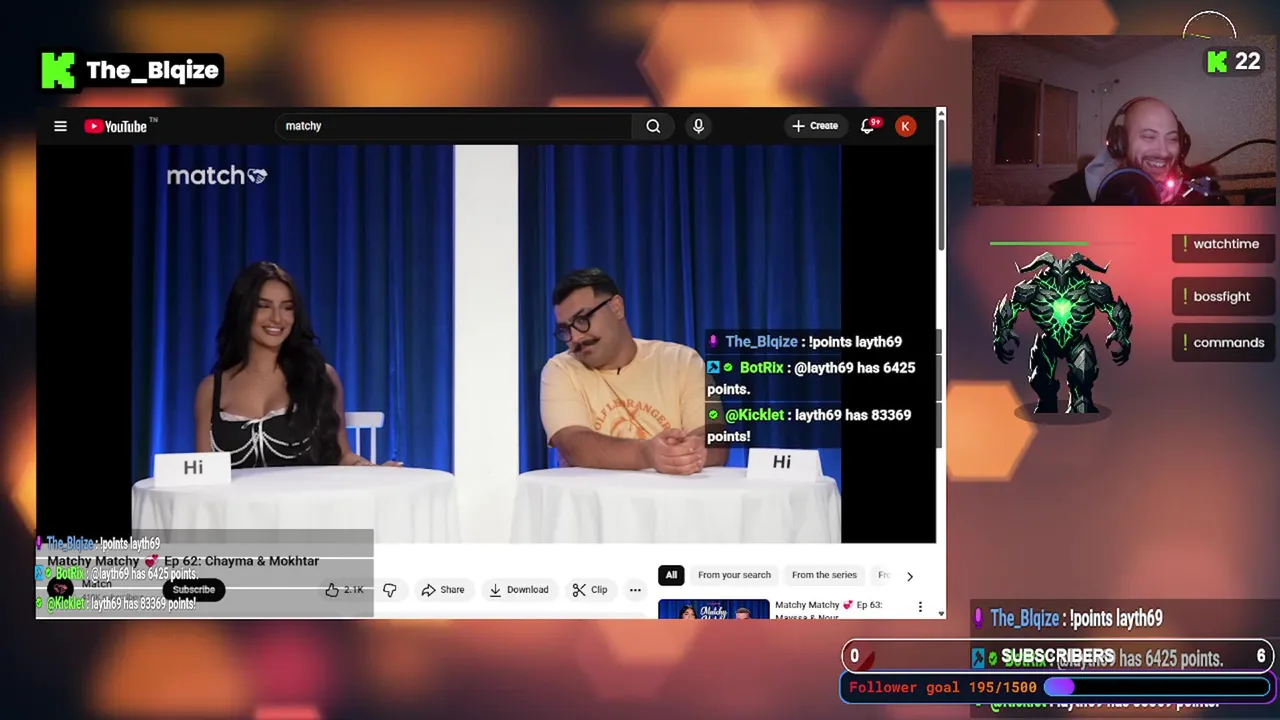The height and width of the screenshot is (720, 1280).
Task: Open the kebab menu beside Ep 63 video
Action: [x=920, y=606]
